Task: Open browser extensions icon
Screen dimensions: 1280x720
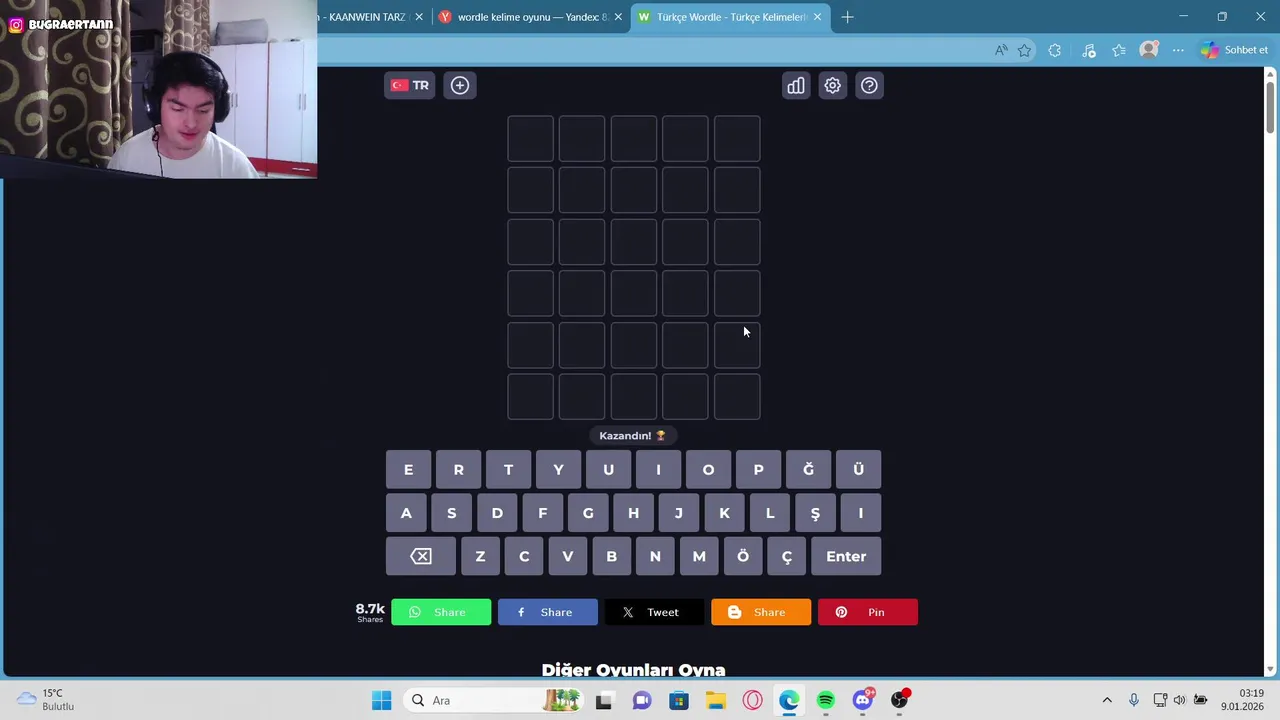Action: tap(1054, 50)
